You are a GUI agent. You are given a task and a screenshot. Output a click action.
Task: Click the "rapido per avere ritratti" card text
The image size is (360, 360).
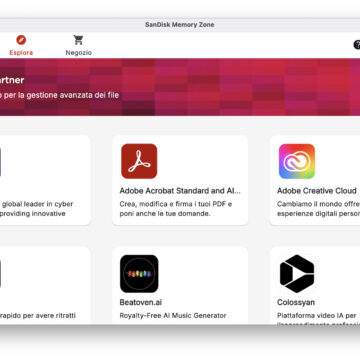click(x=38, y=315)
